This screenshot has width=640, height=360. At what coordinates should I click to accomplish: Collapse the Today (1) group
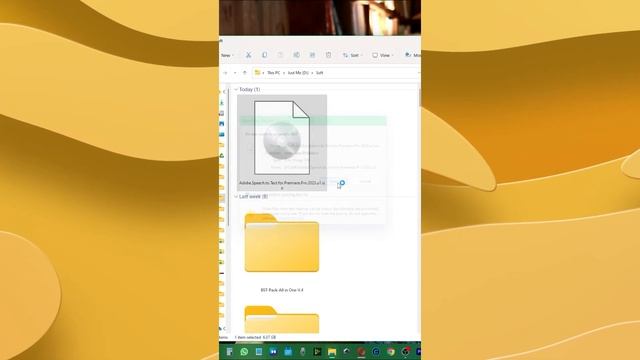coord(236,89)
